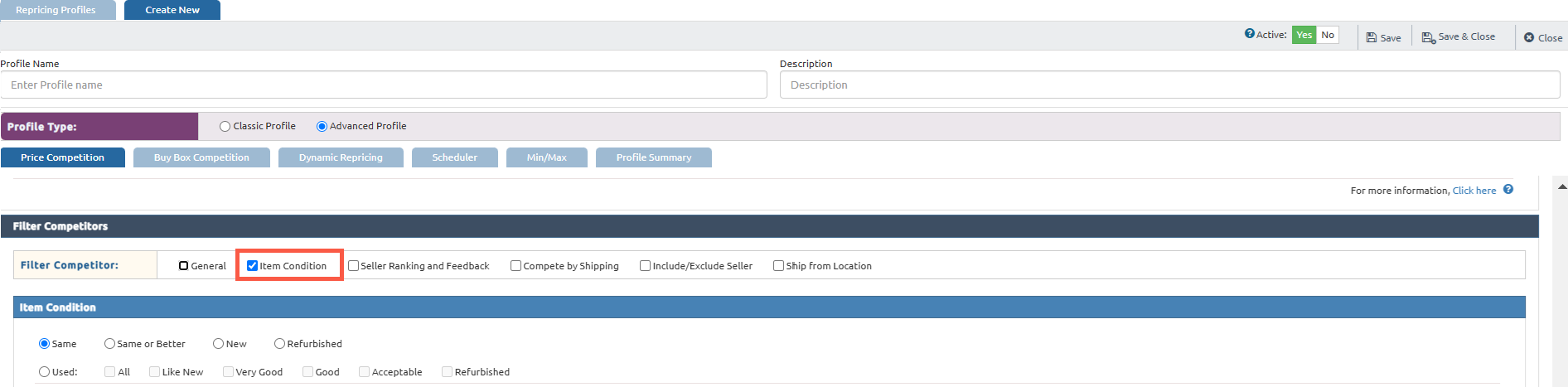Click the Active help question mark icon
The width and height of the screenshot is (1568, 387).
pyautogui.click(x=1249, y=34)
